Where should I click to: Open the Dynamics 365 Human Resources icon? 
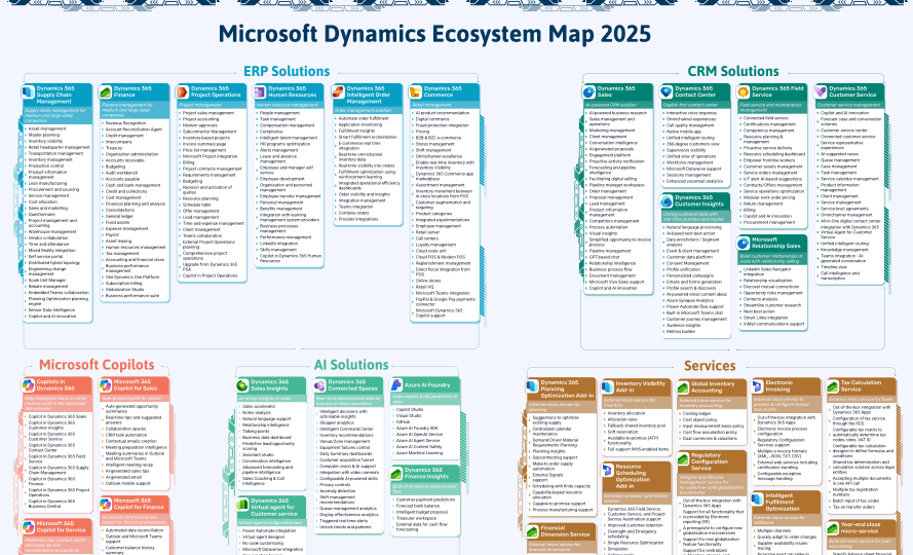260,92
